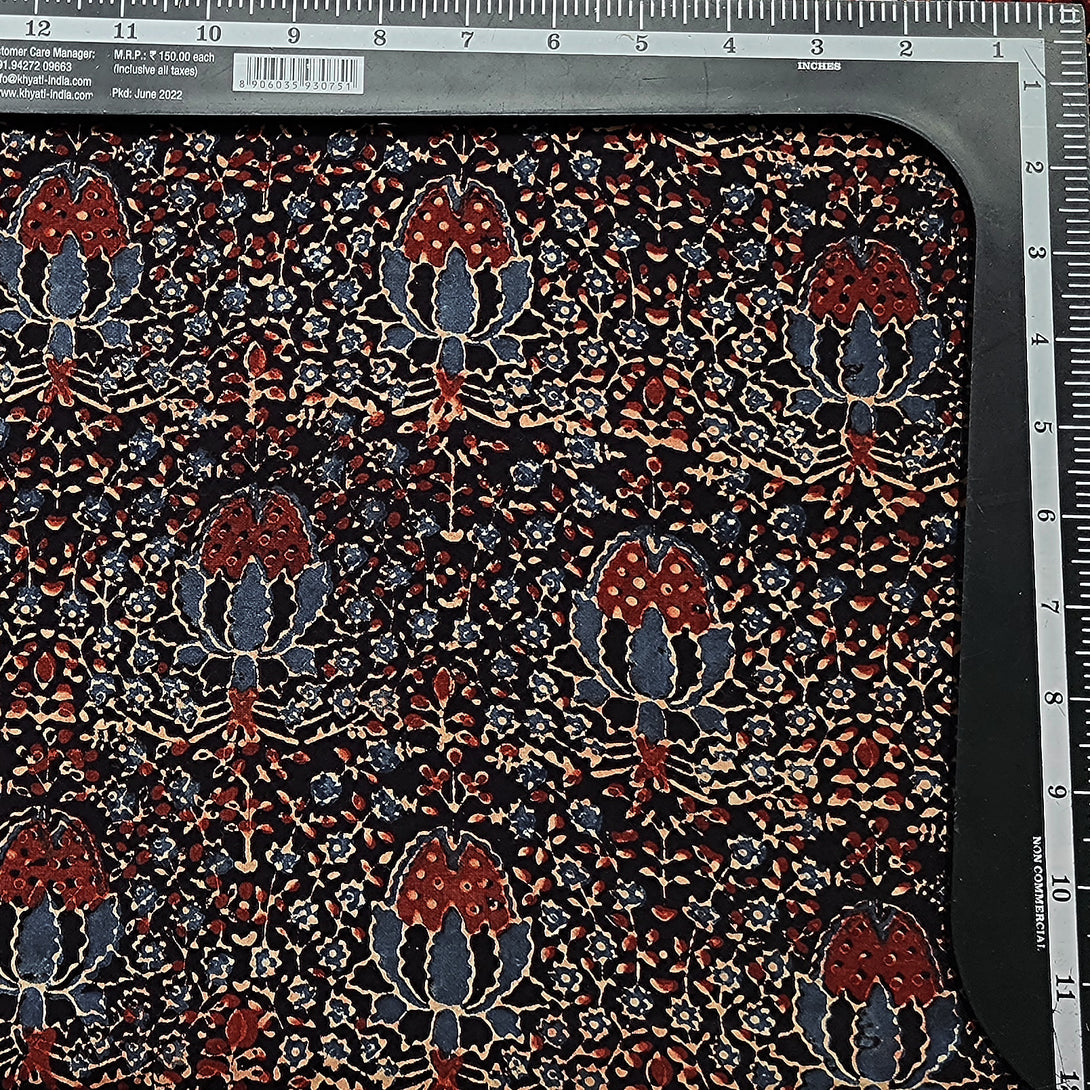1090x1090 pixels.
Task: Select number 6 on the horizontal ruler
Action: pyautogui.click(x=553, y=41)
